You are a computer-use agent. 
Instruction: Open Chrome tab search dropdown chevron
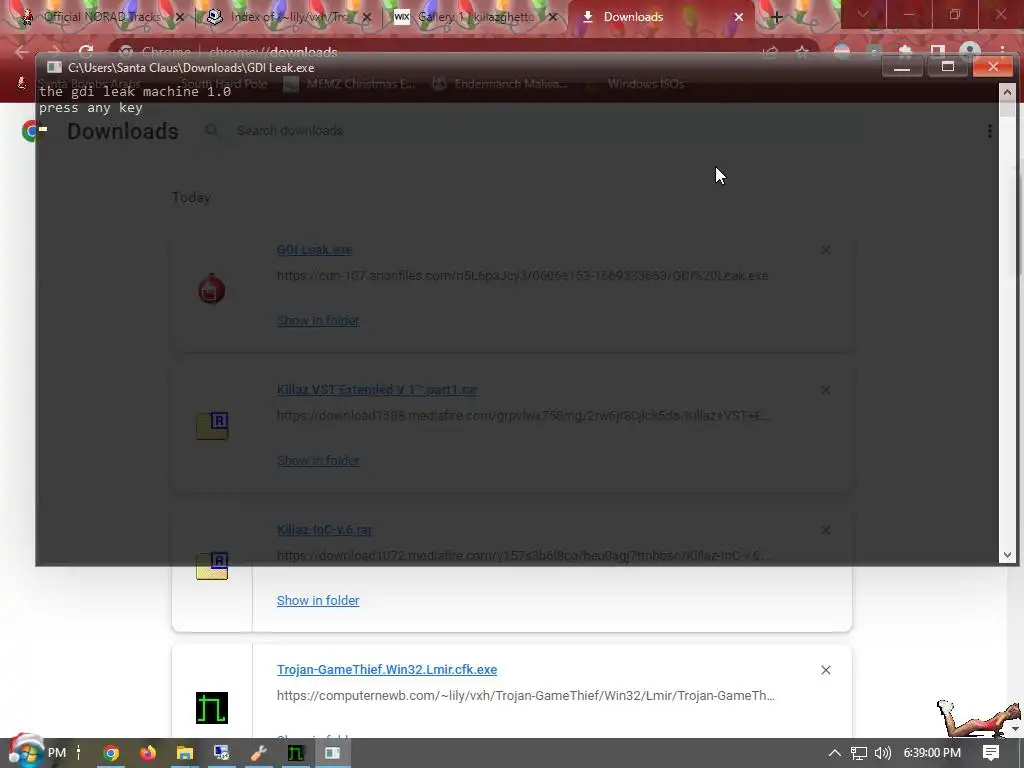(x=863, y=14)
